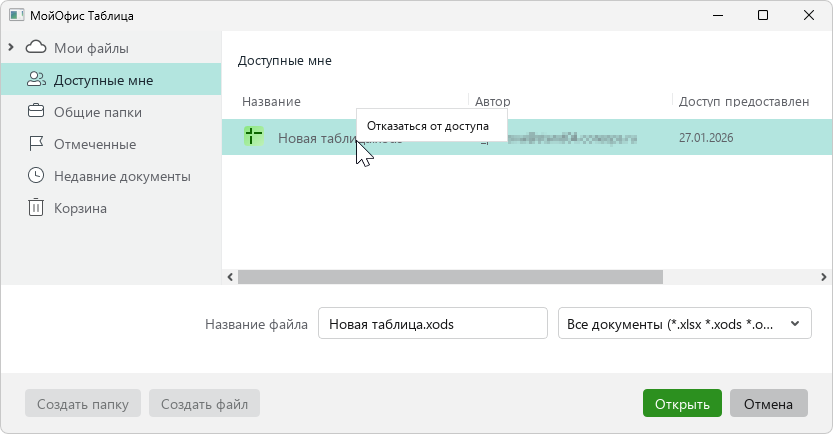Close the dialog with the X button
Image resolution: width=833 pixels, height=434 pixels.
[x=809, y=15]
